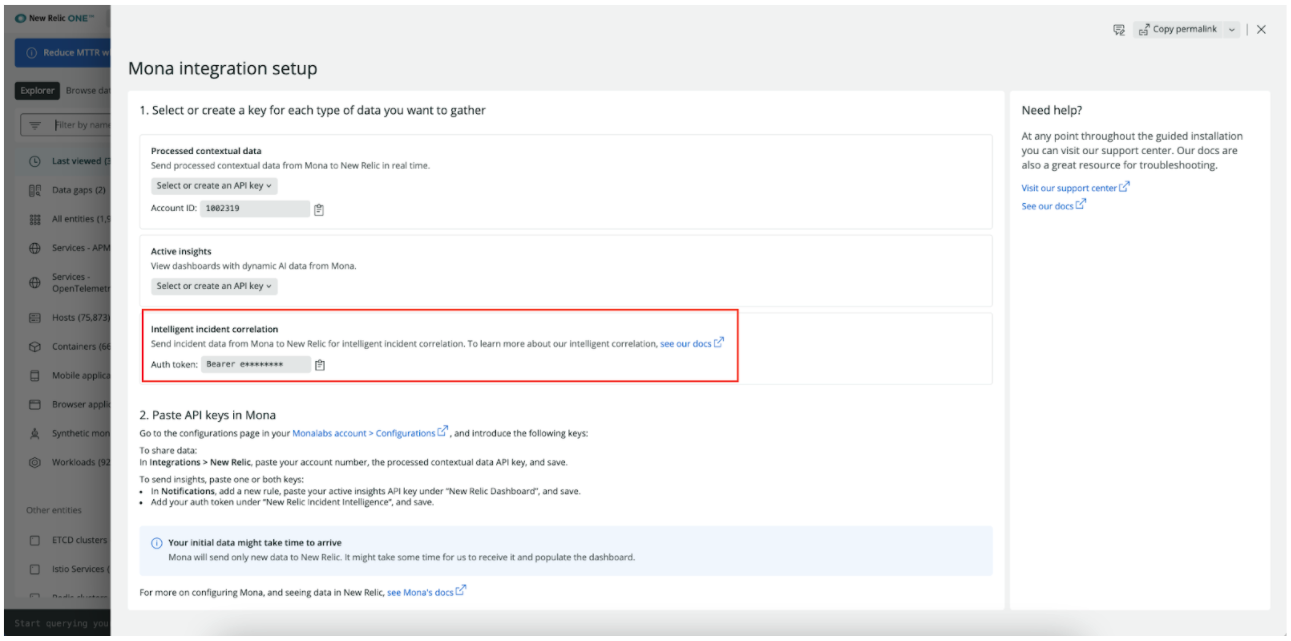Click the Active insights heading
Viewport: 1291px width, 641px height.
tap(181, 251)
